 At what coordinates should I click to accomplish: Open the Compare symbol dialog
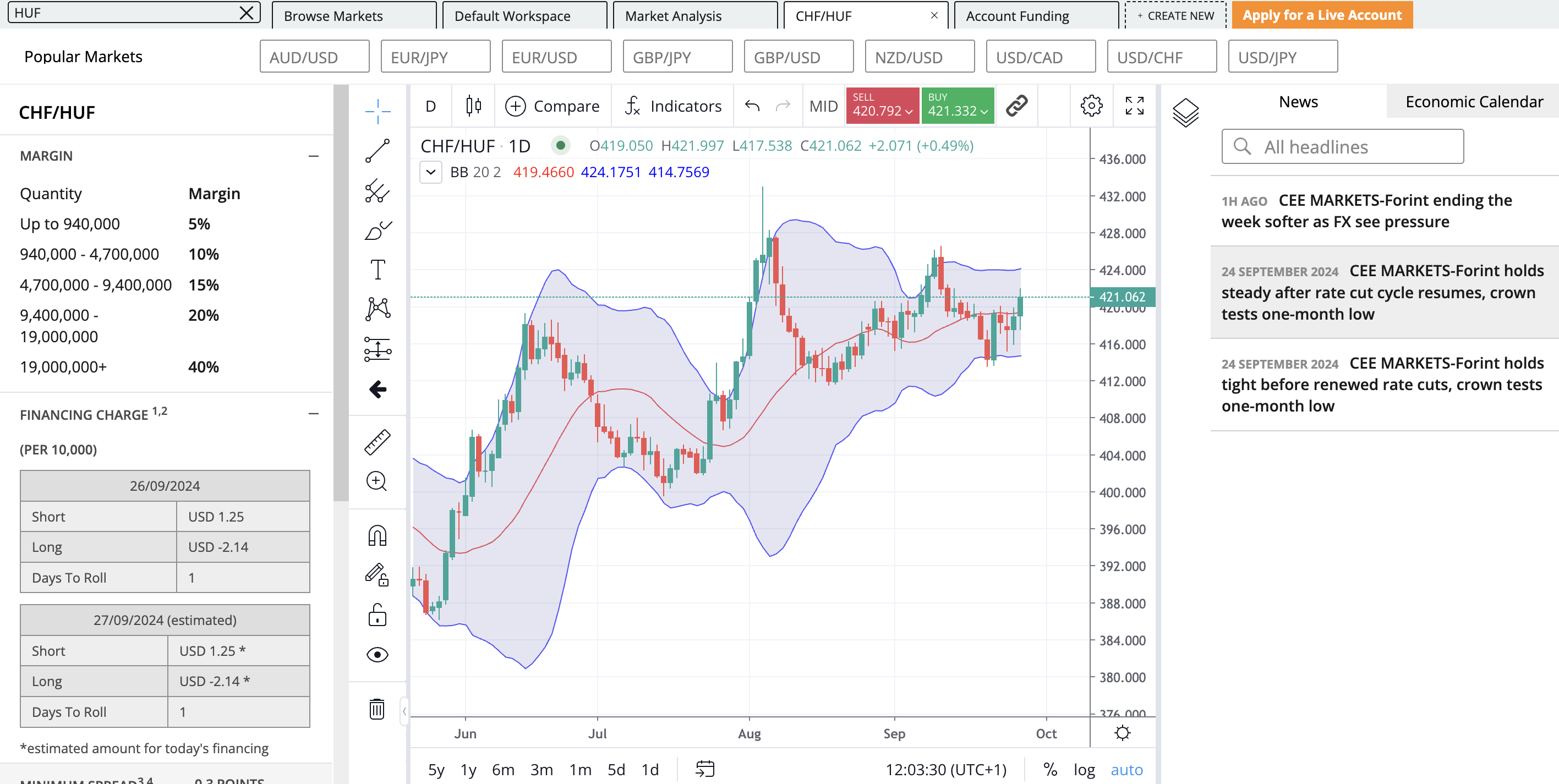(553, 106)
